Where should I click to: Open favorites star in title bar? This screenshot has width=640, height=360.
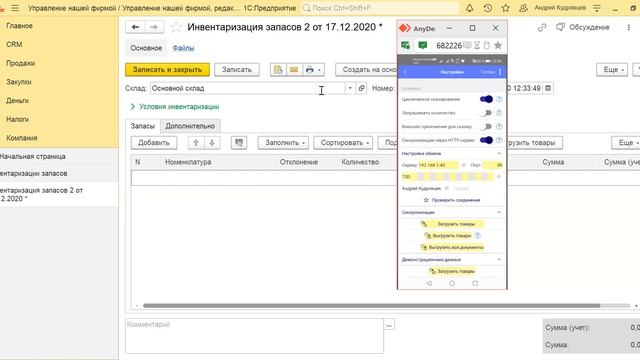point(505,8)
